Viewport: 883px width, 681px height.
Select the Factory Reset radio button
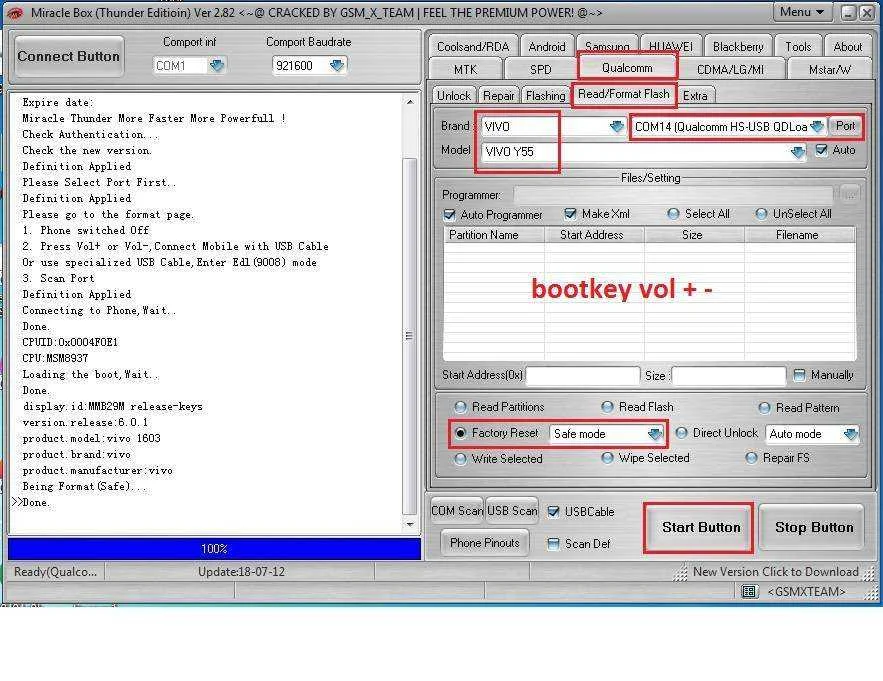click(x=460, y=433)
